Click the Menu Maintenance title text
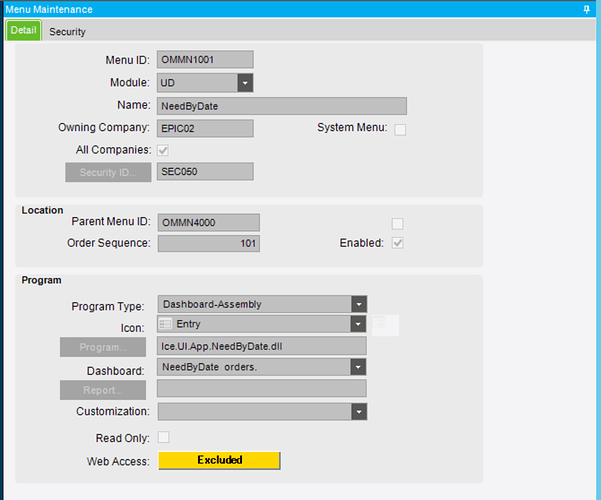601x500 pixels. click(49, 9)
